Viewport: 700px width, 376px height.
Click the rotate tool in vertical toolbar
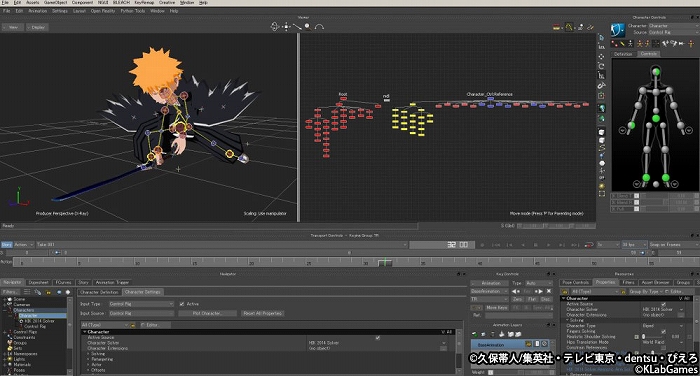coord(601,66)
